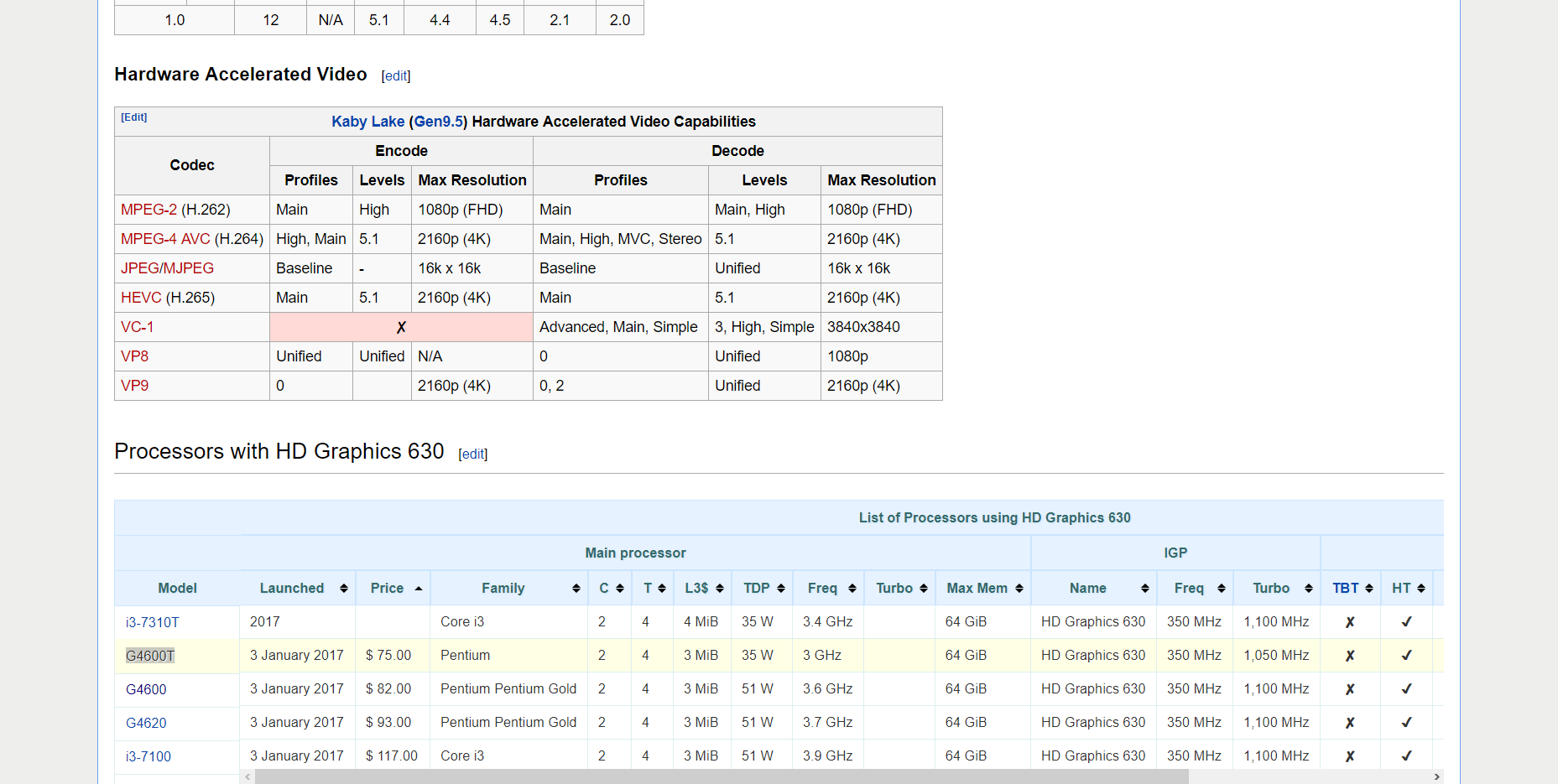Open the Kaby Lake link
This screenshot has width=1558, height=784.
367,122
